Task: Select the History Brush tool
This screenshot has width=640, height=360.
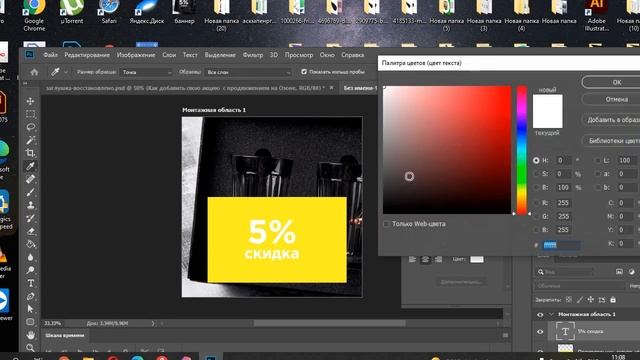Action: coord(30,218)
